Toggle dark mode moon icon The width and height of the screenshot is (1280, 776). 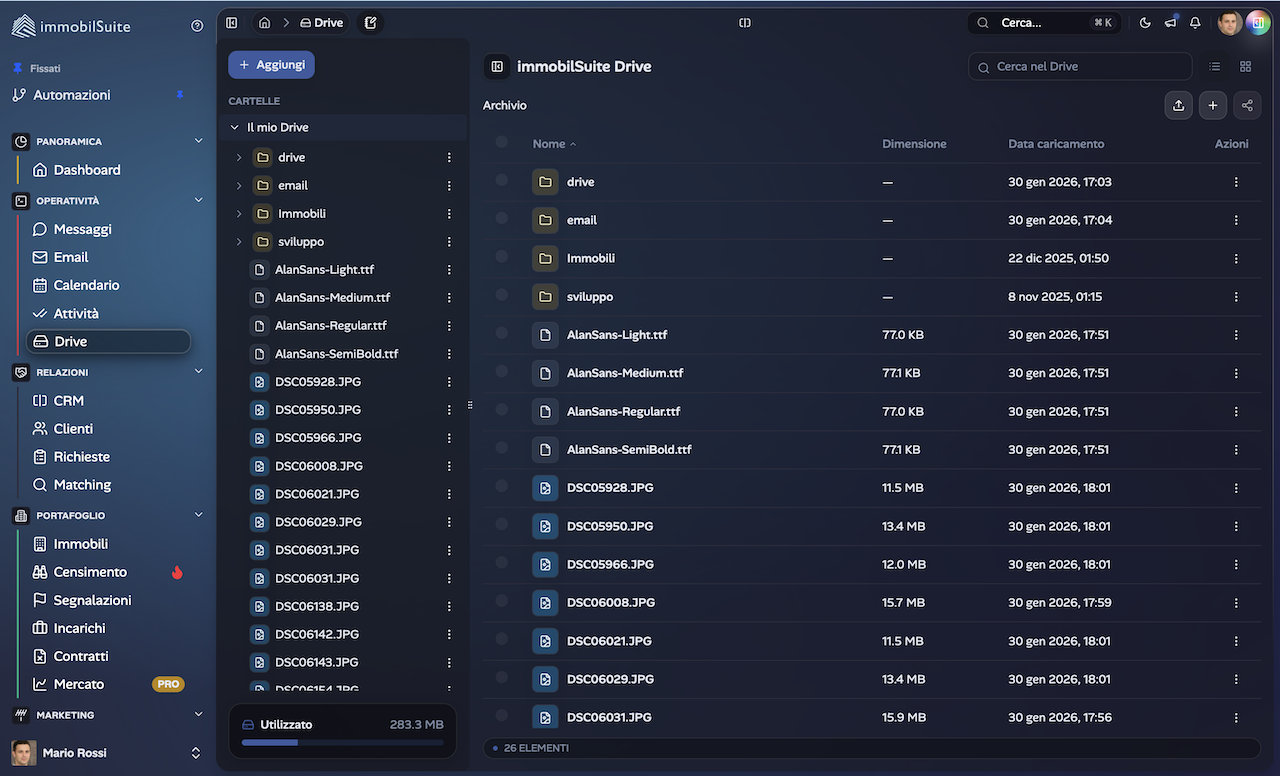[1145, 23]
